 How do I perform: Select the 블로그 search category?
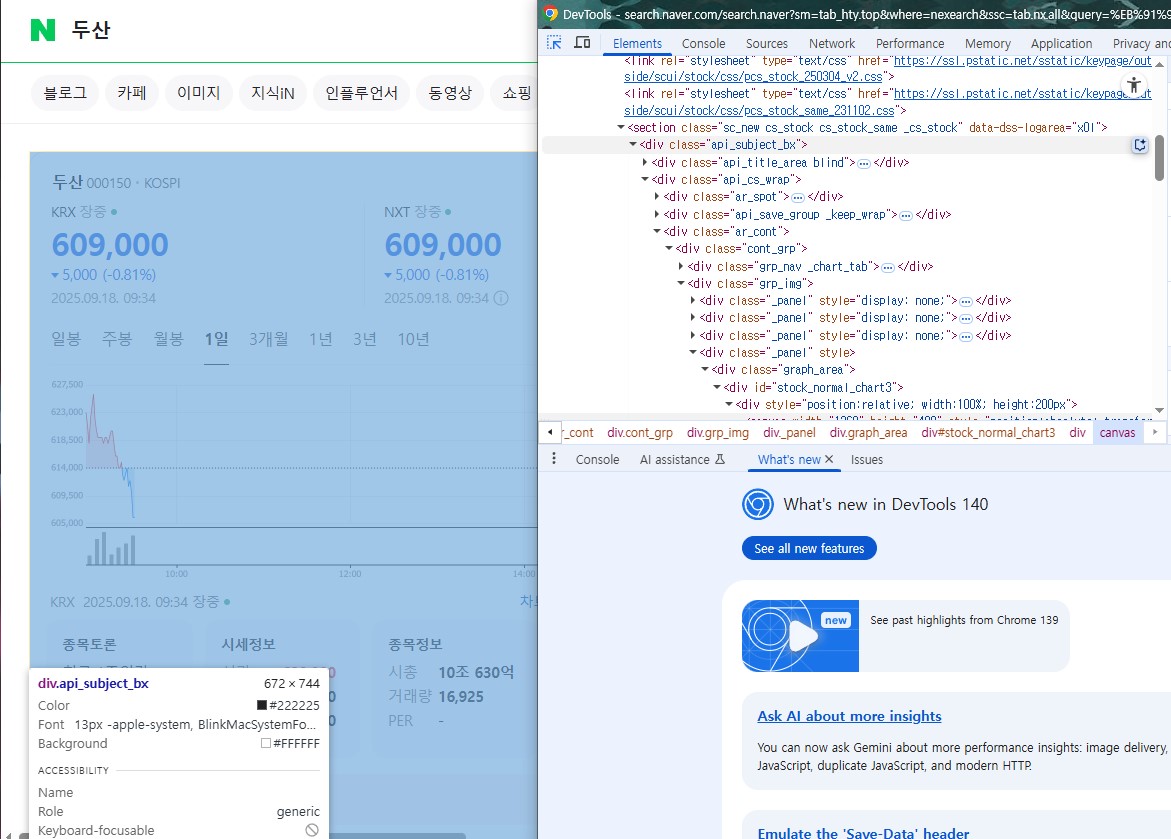point(65,93)
